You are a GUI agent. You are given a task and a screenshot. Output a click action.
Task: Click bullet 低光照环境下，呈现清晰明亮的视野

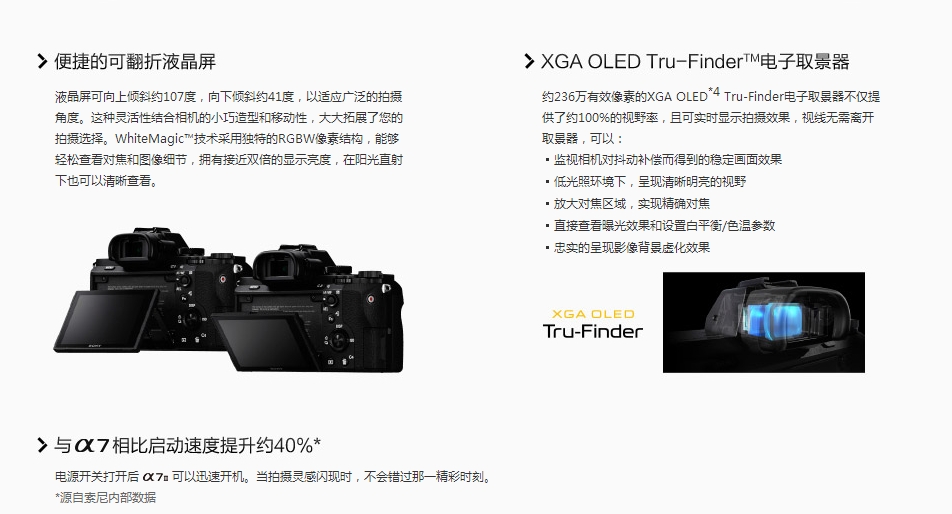(645, 181)
